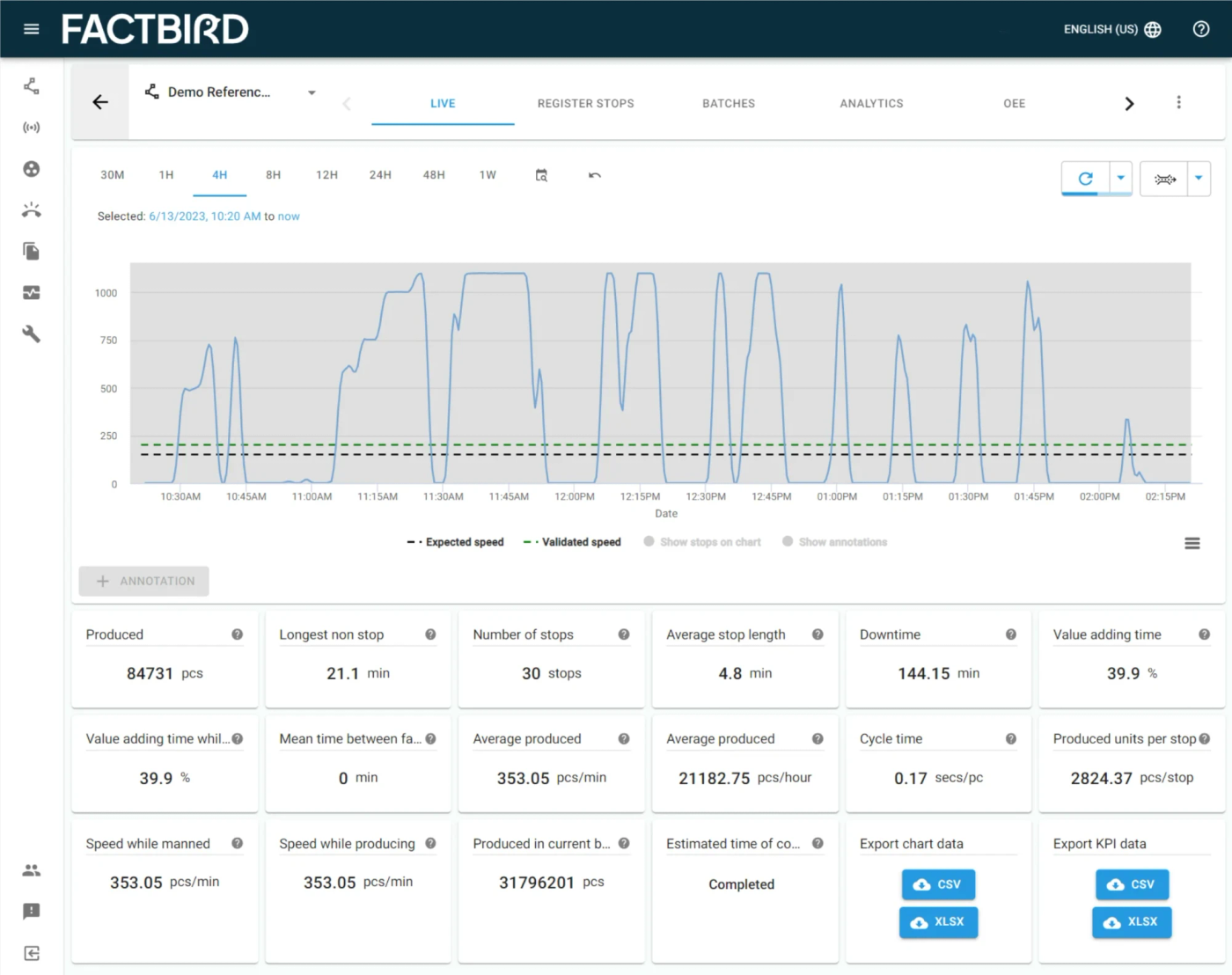Open the users icon in sidebar
Screen dimensions: 1232x975
coord(32,870)
